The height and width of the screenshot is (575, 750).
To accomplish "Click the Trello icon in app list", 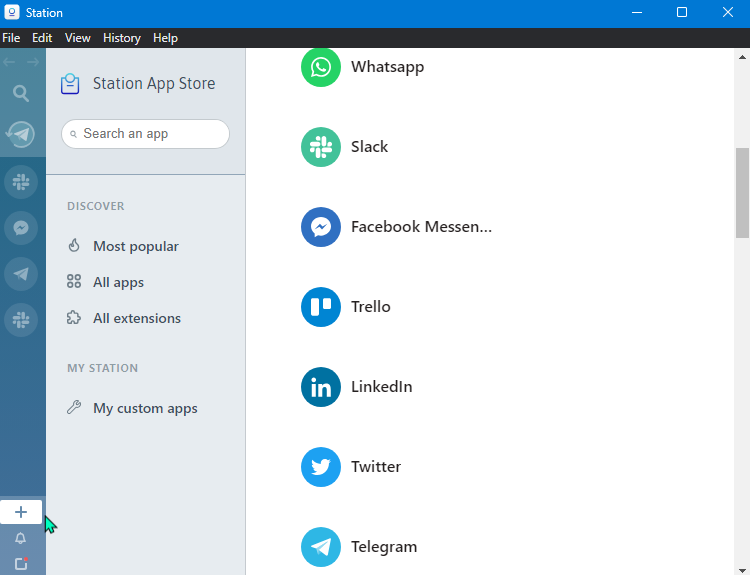I will pyautogui.click(x=321, y=307).
